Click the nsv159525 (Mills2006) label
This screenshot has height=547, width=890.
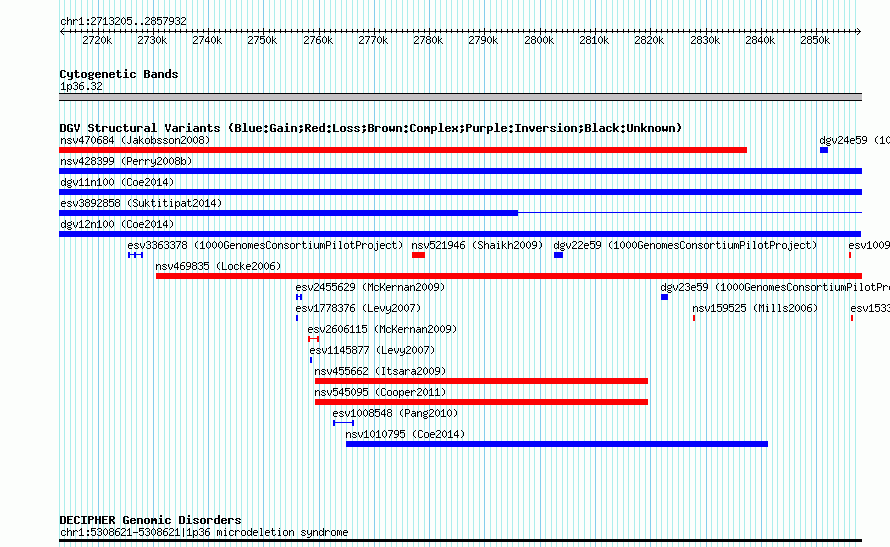click(755, 308)
